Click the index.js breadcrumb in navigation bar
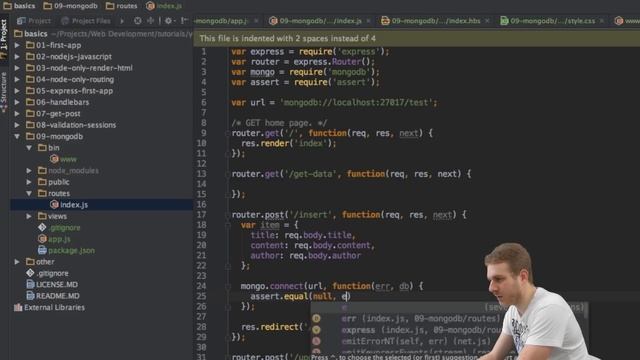The width and height of the screenshot is (640, 360). click(164, 6)
